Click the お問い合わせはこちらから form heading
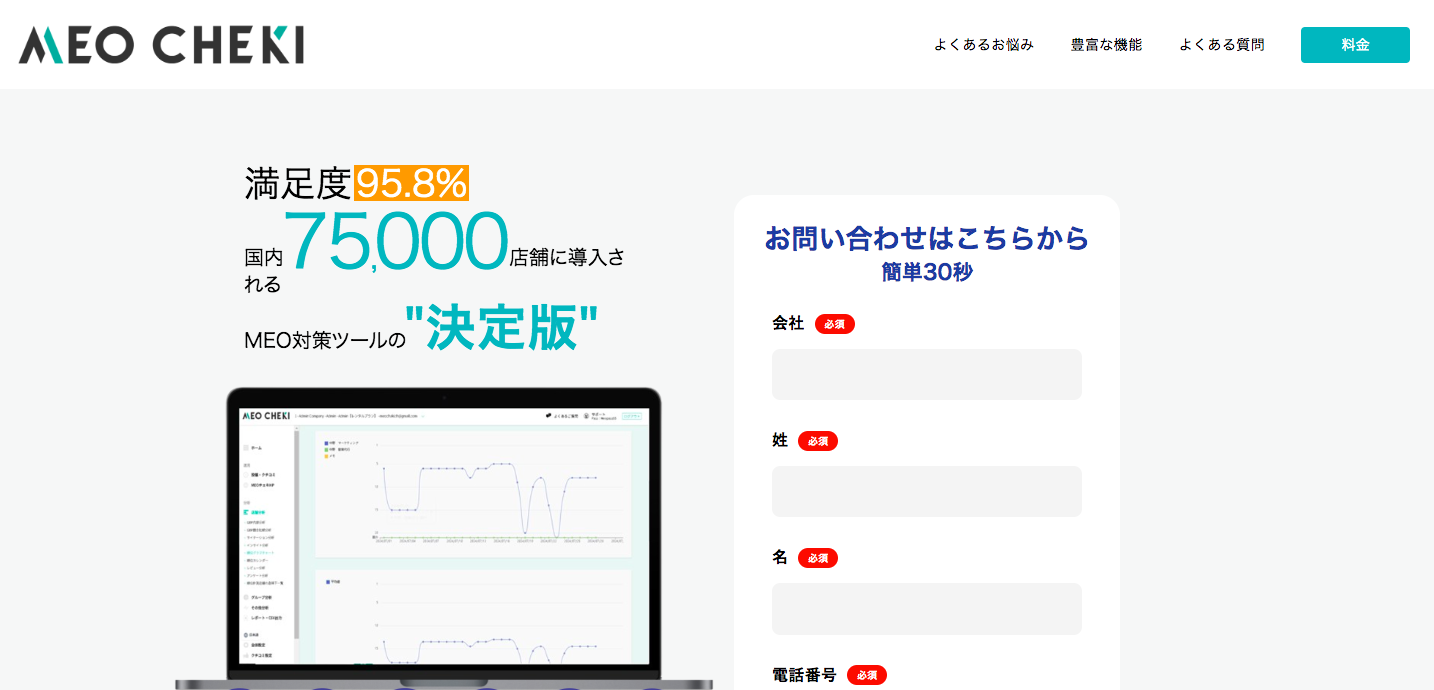This screenshot has height=690, width=1434. [x=927, y=239]
